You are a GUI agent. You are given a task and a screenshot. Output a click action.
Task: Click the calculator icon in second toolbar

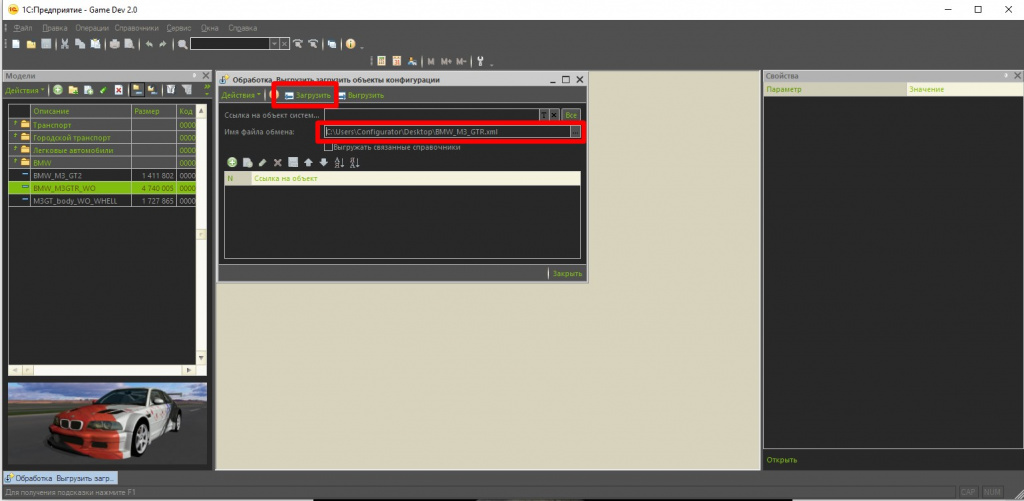(381, 61)
